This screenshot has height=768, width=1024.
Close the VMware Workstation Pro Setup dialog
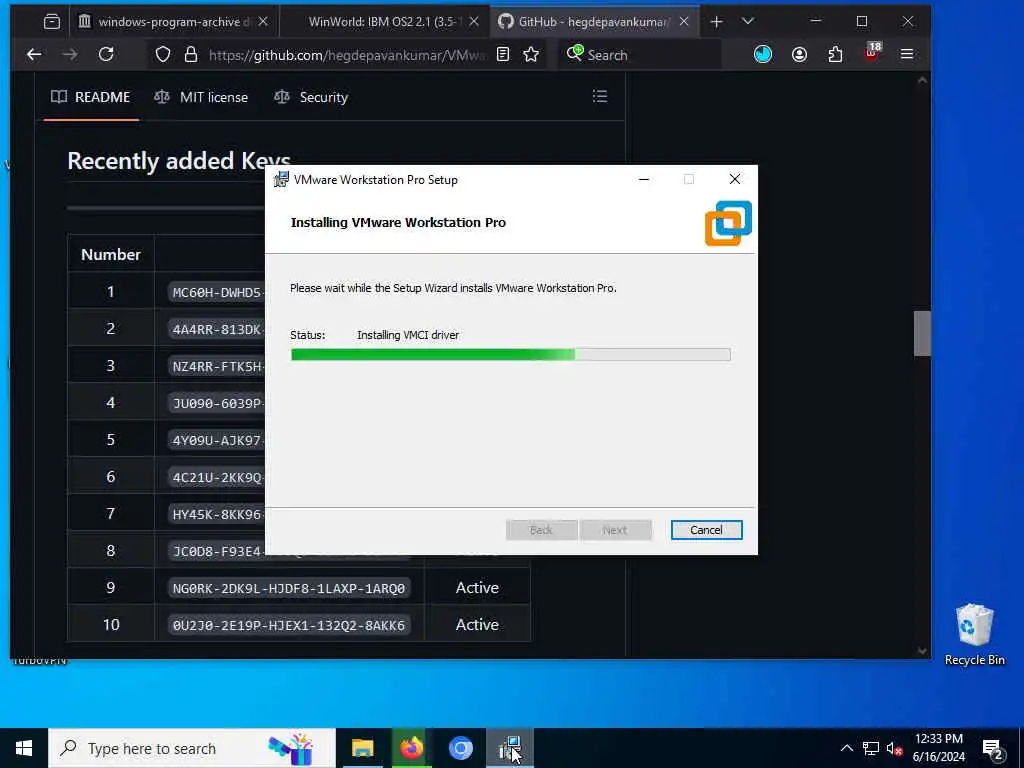(735, 180)
